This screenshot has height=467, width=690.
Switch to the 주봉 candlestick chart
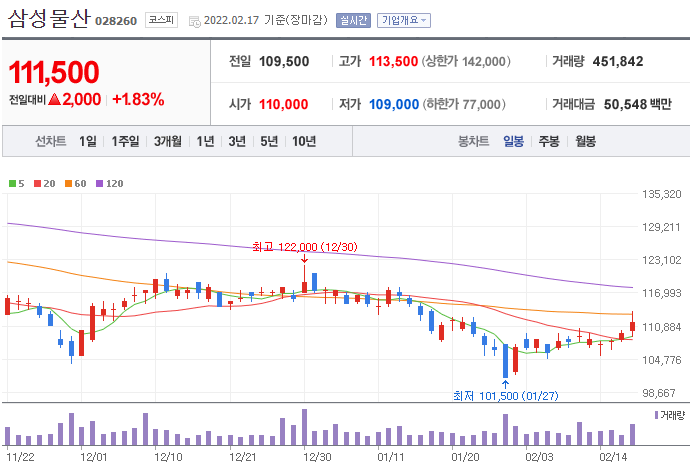(x=549, y=141)
